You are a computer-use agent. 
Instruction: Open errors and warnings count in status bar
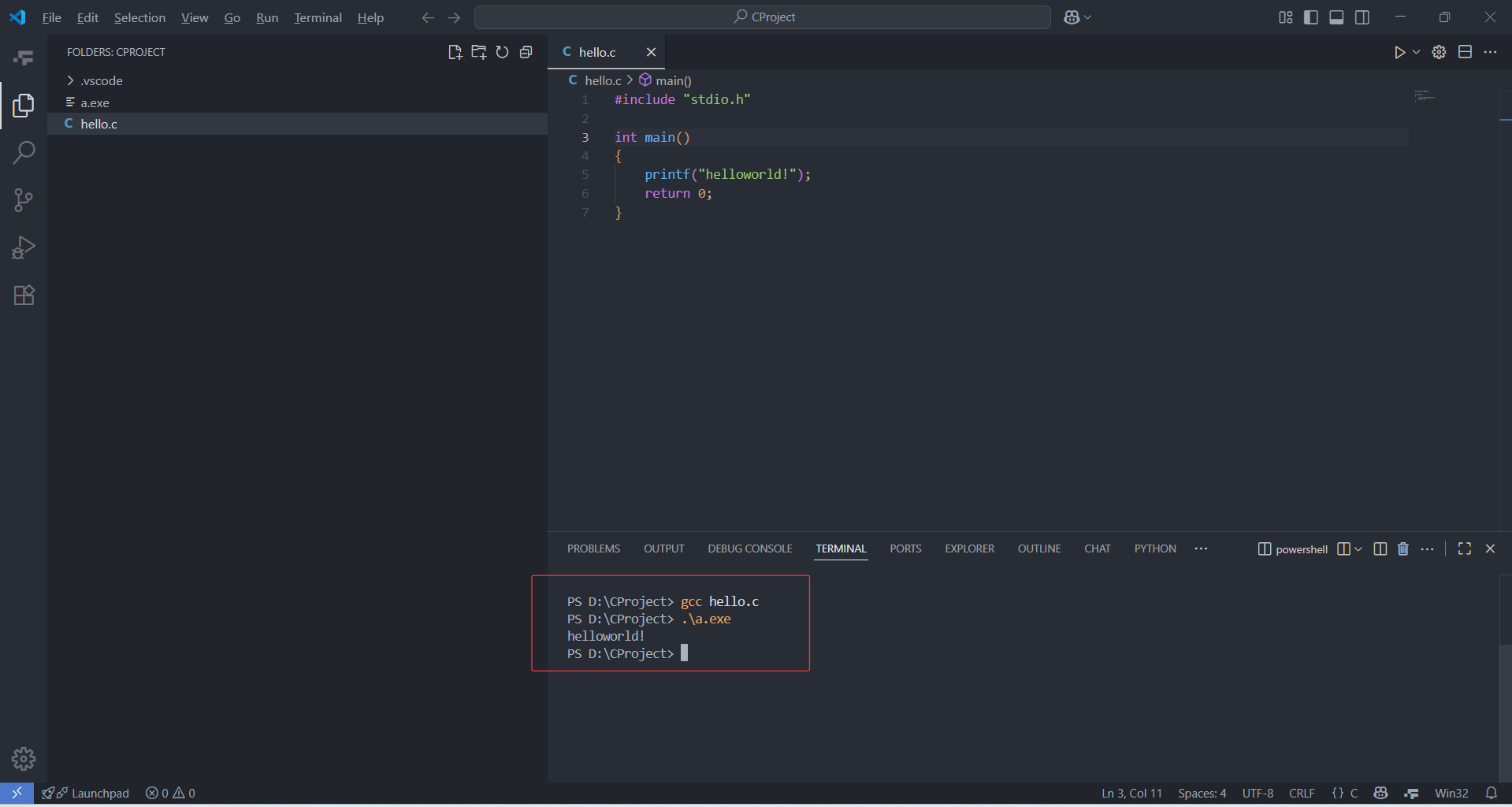(170, 793)
